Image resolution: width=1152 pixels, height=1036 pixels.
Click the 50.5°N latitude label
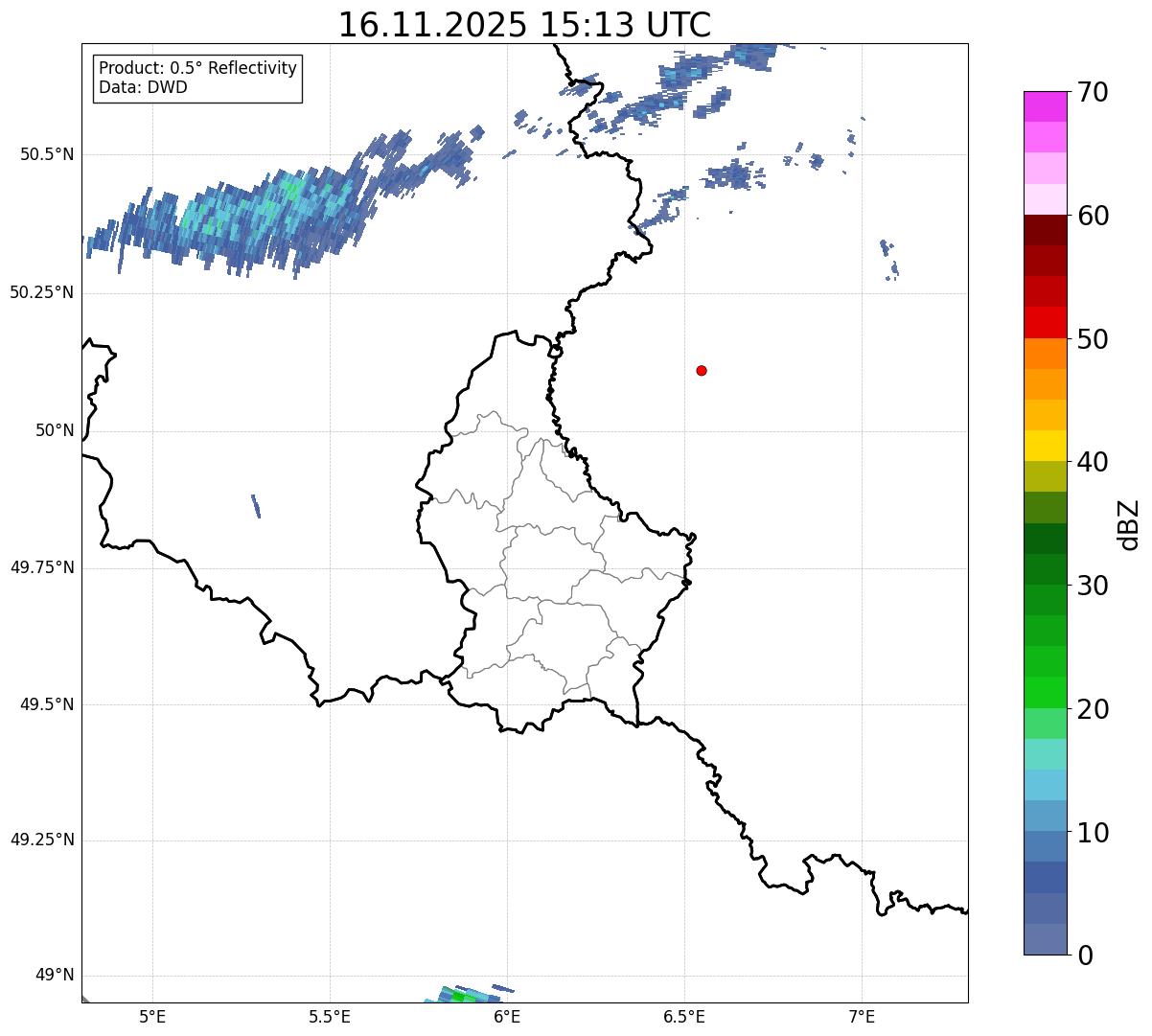click(48, 154)
